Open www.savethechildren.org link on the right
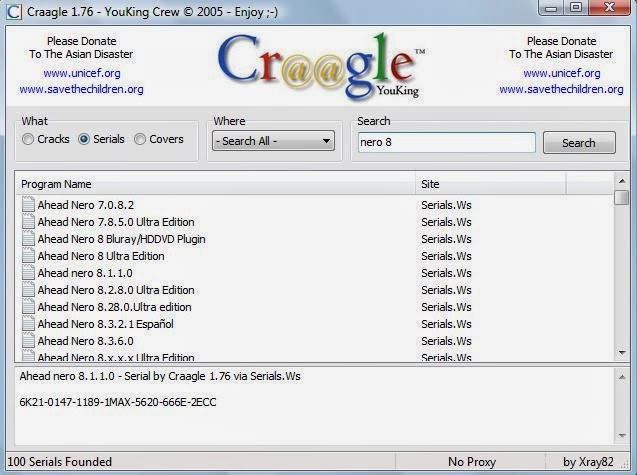This screenshot has height=475, width=637. tap(561, 89)
